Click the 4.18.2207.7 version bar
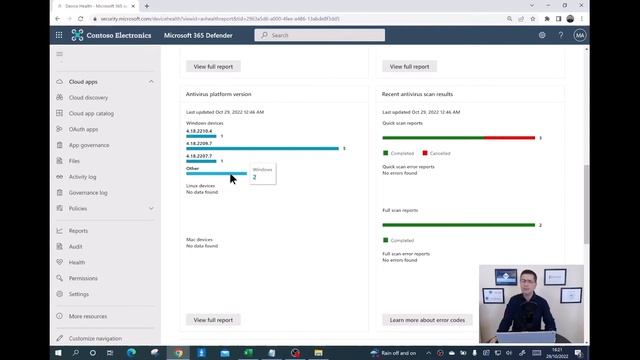Screen dimensions: 640x360 tap(201, 161)
